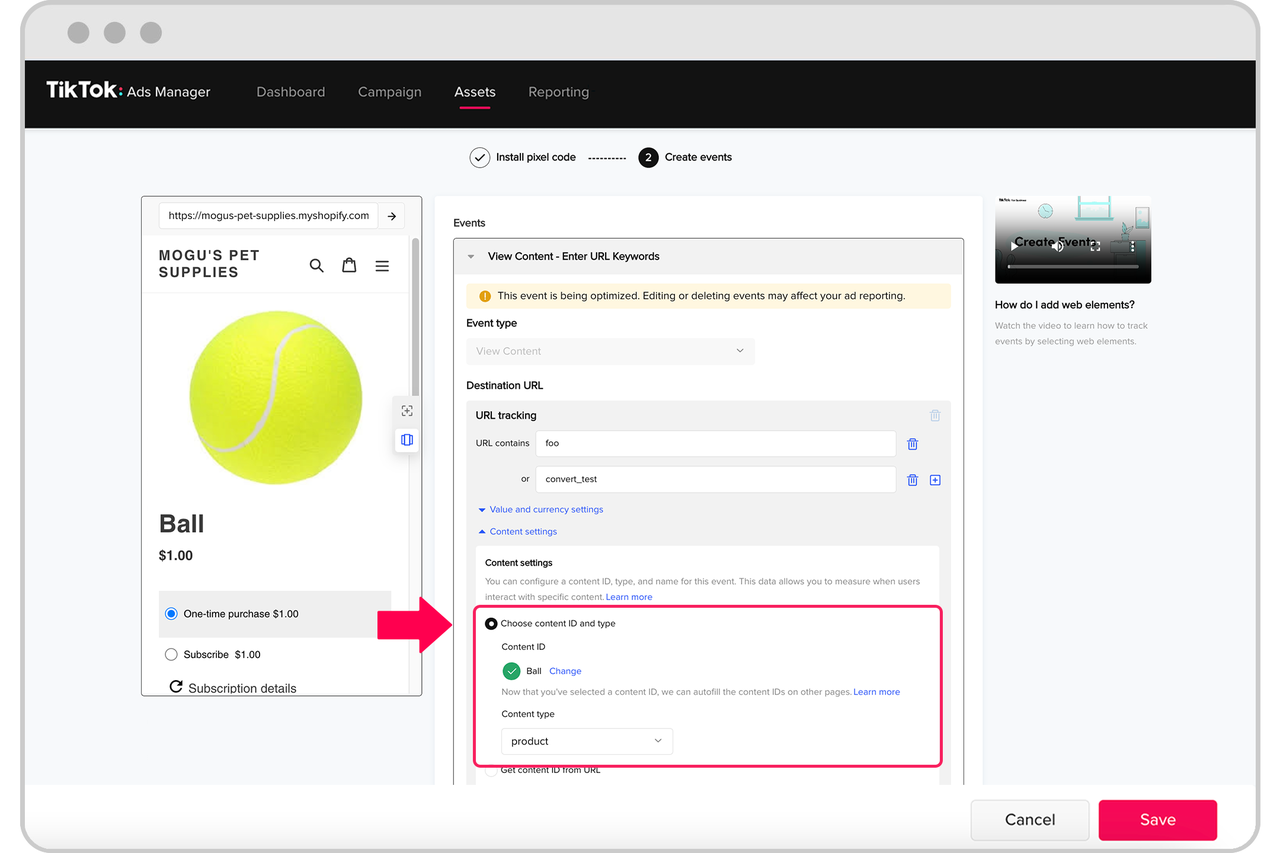
Task: Click the arrow button beside the store URL
Action: click(392, 216)
